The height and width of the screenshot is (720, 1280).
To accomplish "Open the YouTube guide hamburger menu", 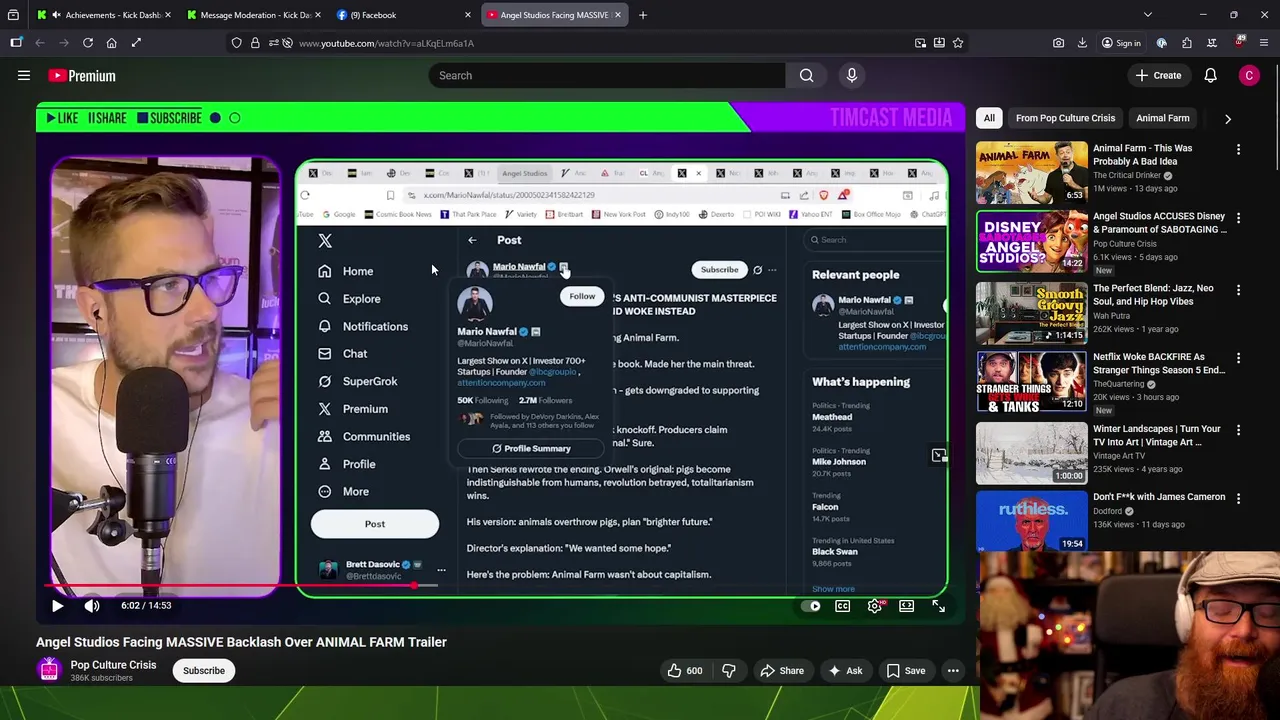I will pos(24,75).
